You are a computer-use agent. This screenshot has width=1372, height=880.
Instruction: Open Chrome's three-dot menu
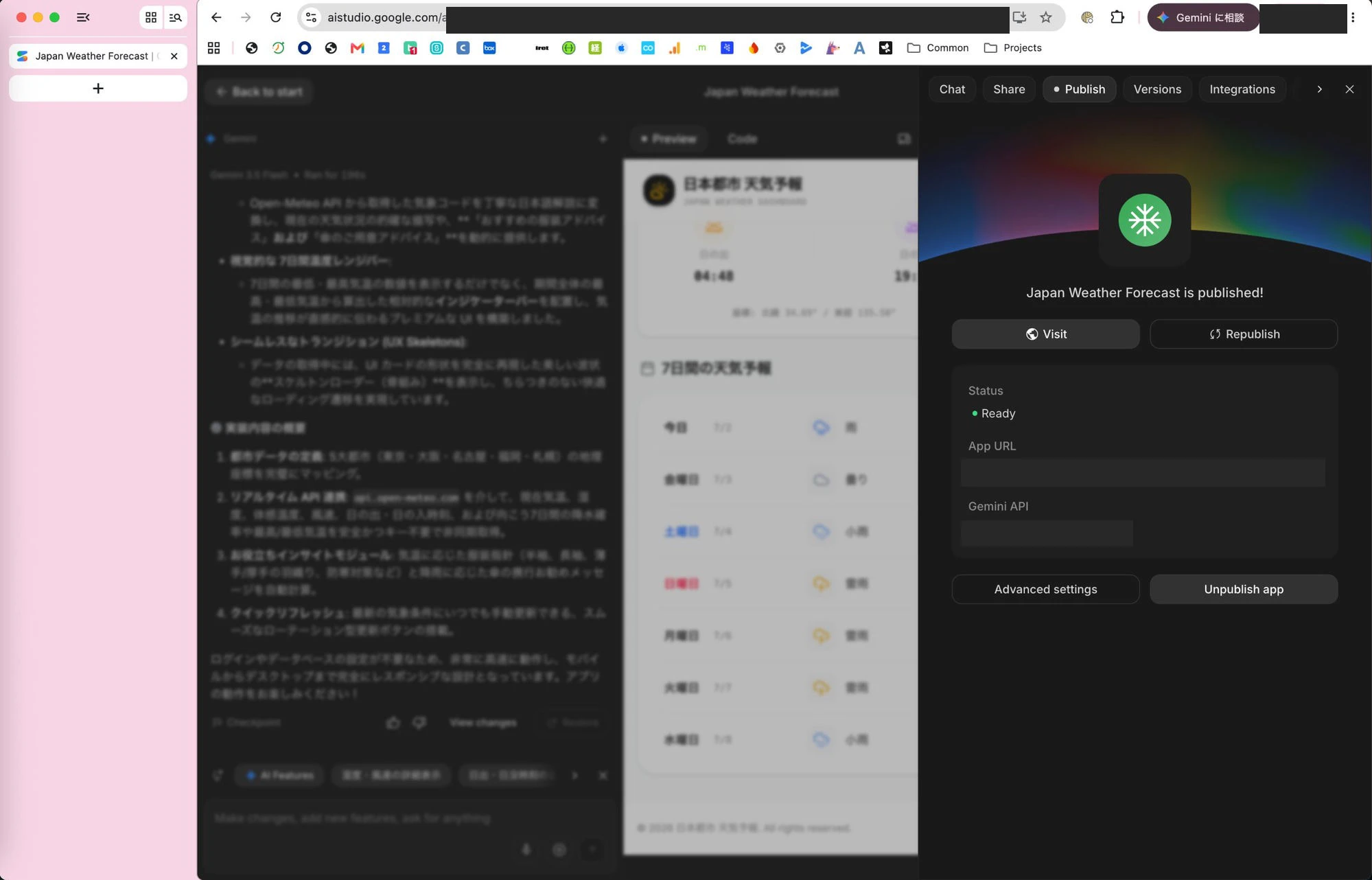[x=1353, y=18]
